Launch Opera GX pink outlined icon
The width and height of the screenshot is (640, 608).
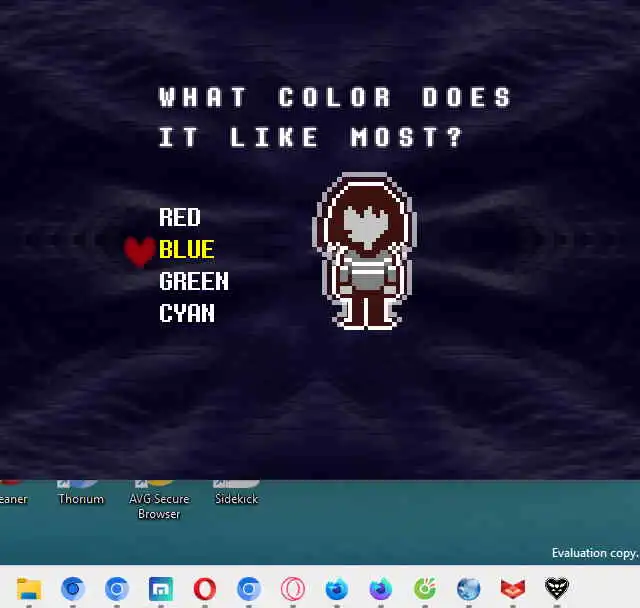(293, 589)
